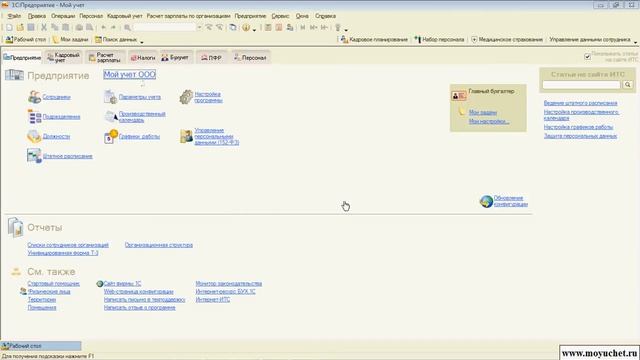Open the Мой учет ООО organization link

click(129, 74)
